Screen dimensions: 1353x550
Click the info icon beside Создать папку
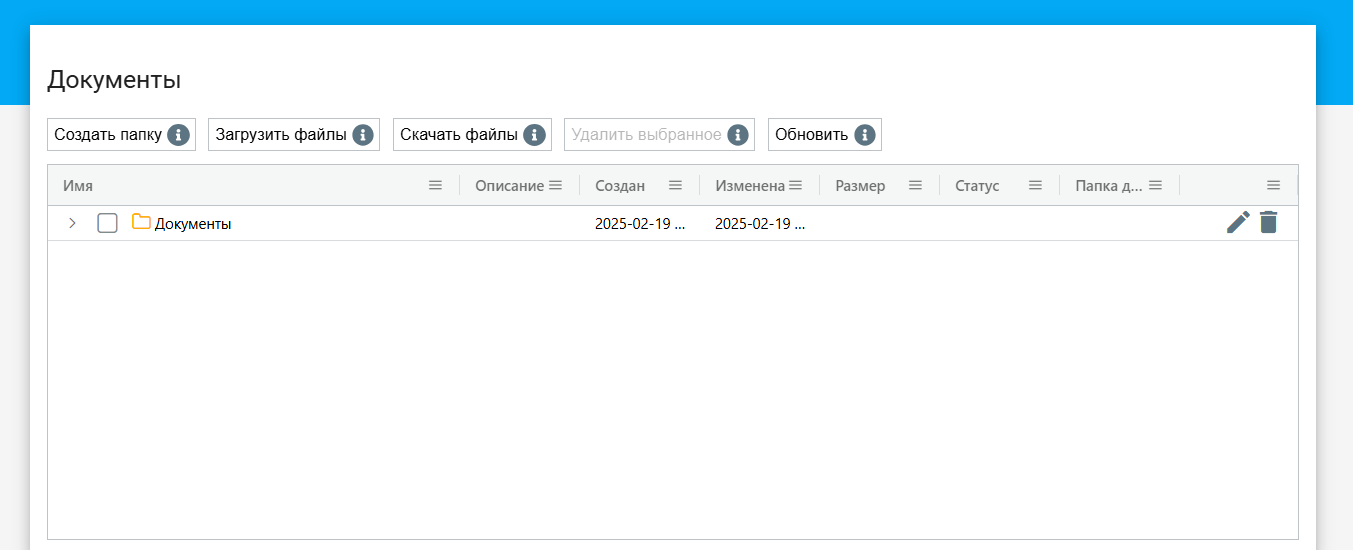179,135
